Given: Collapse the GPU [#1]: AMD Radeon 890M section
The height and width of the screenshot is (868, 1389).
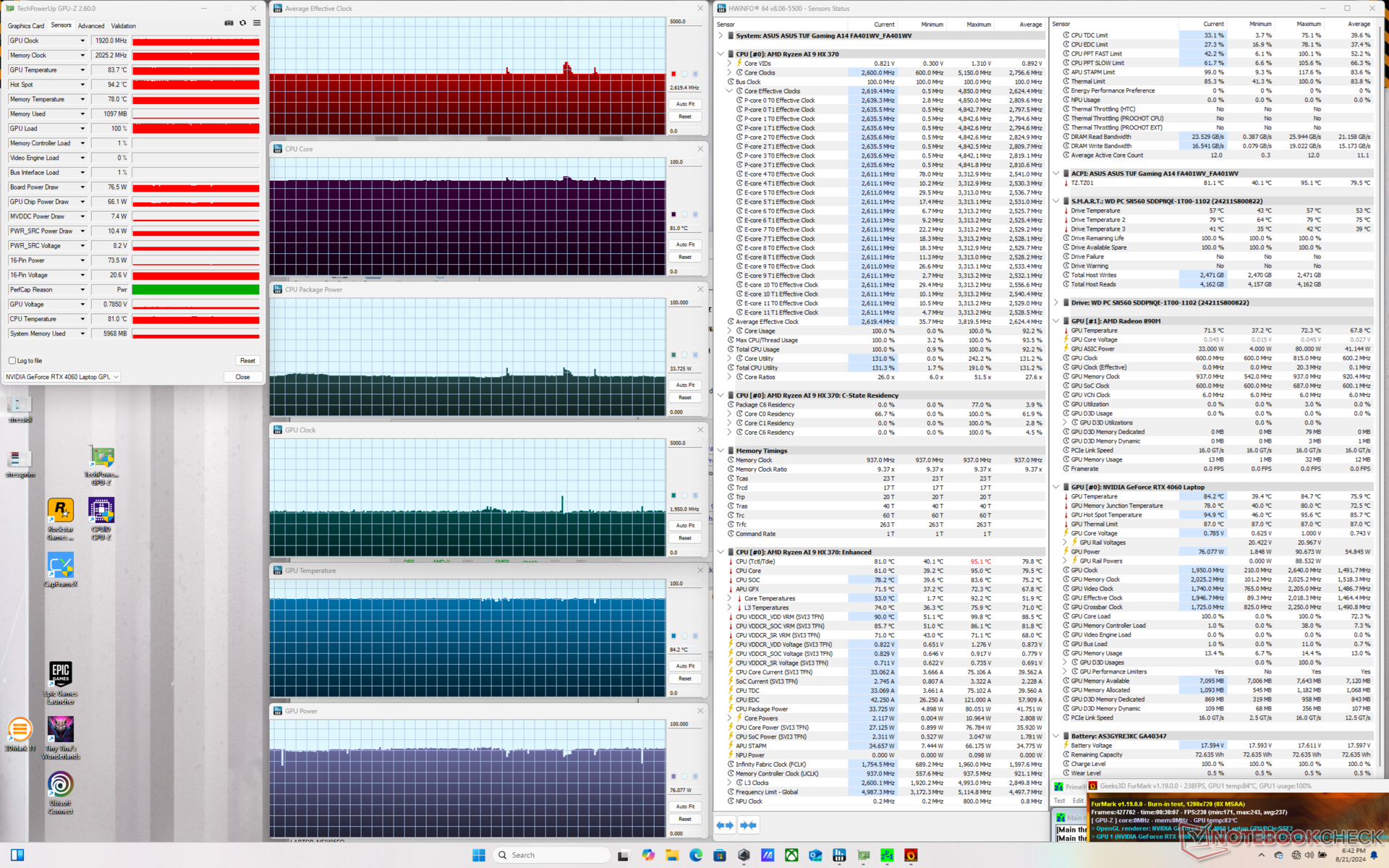Looking at the screenshot, I should 1056,321.
